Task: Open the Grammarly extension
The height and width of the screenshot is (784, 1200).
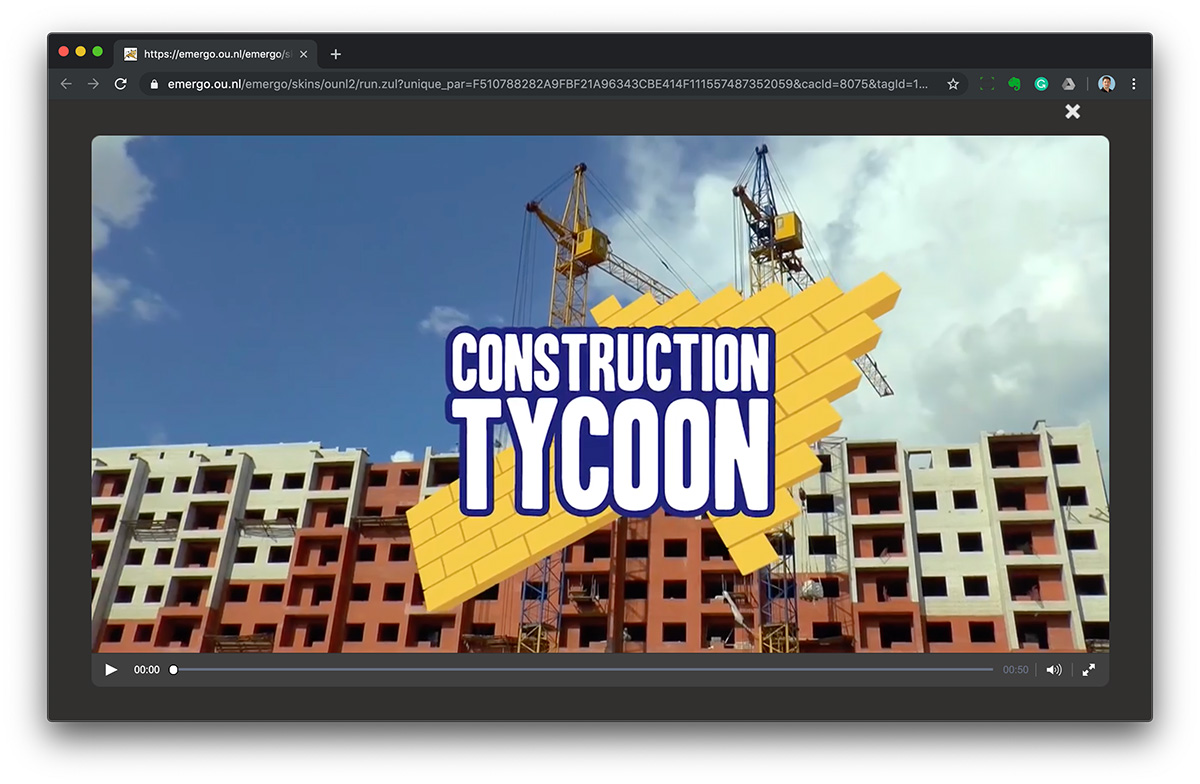Action: (1040, 84)
